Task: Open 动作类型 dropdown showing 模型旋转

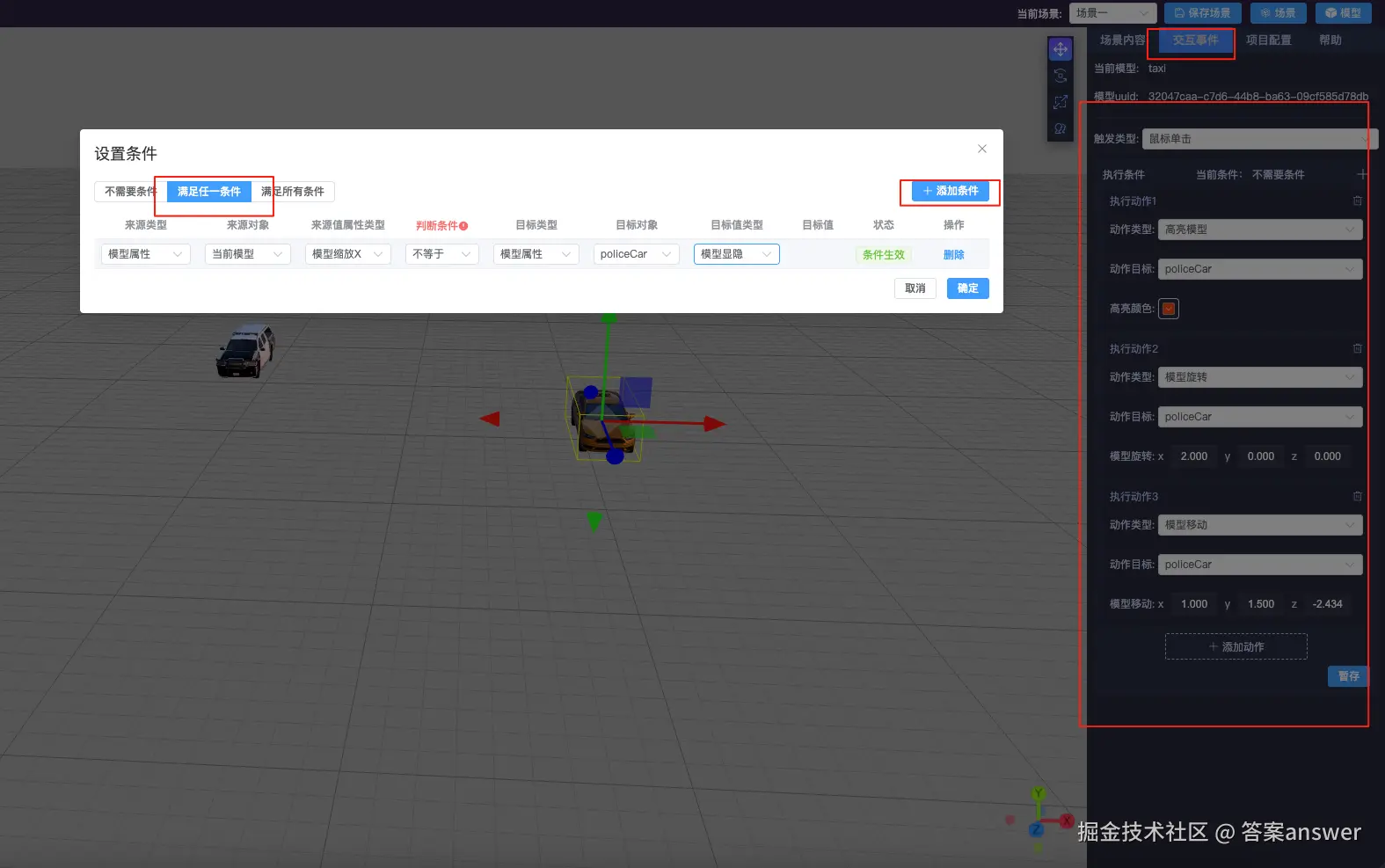Action: 1260,377
